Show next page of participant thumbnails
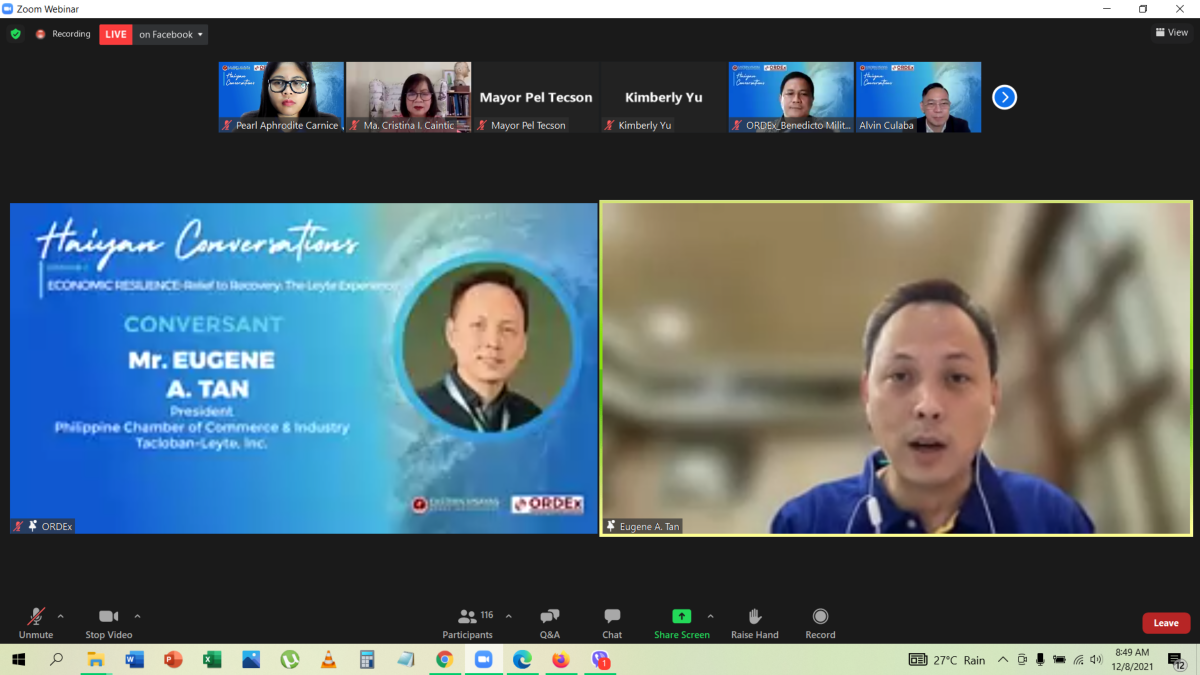 coord(1004,97)
